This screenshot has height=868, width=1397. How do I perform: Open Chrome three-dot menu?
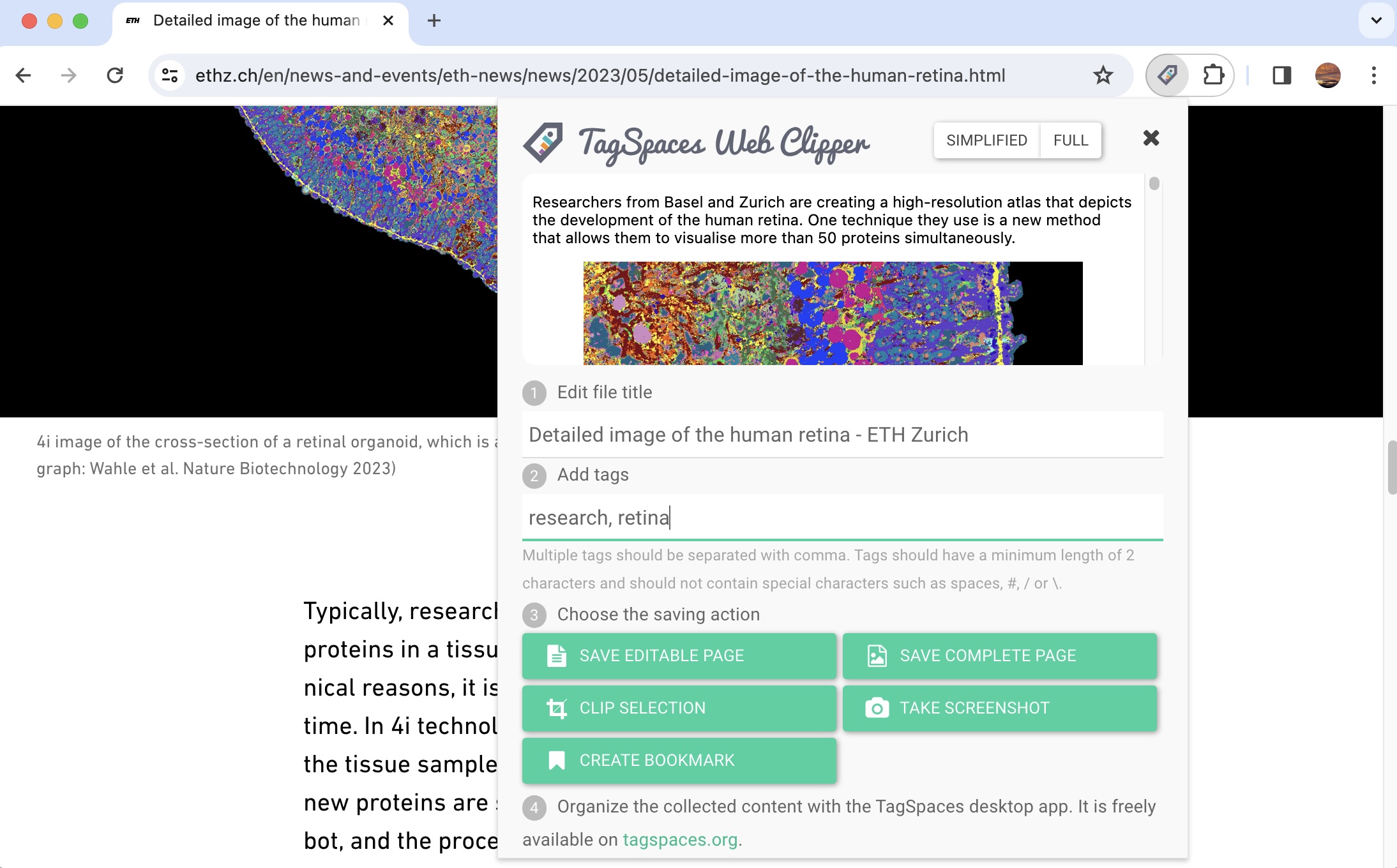coord(1373,75)
